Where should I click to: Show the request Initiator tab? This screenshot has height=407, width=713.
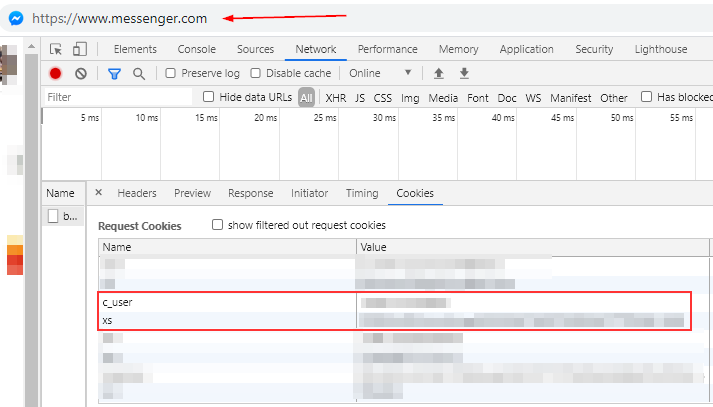coord(309,193)
